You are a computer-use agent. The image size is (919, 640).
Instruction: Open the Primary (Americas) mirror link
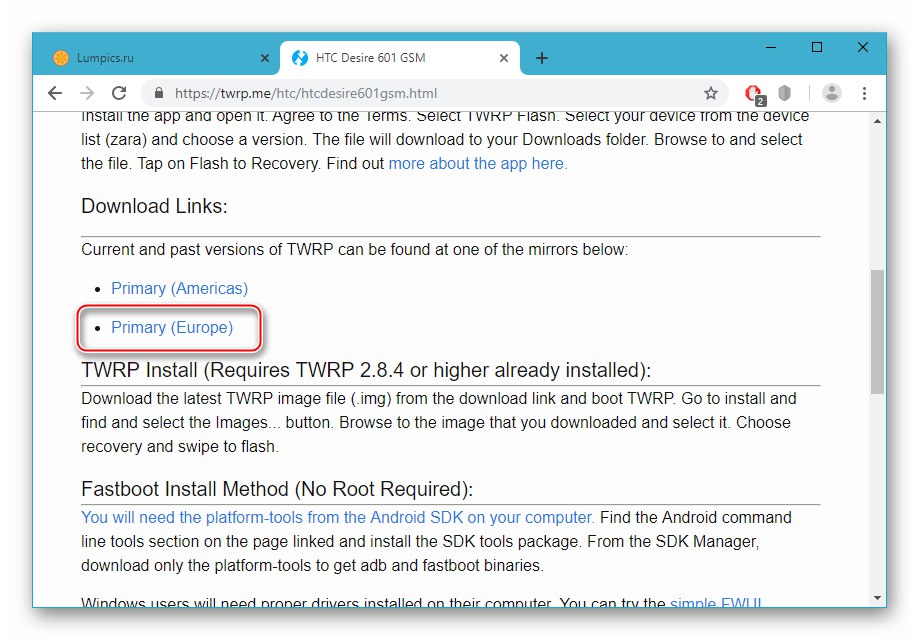179,288
